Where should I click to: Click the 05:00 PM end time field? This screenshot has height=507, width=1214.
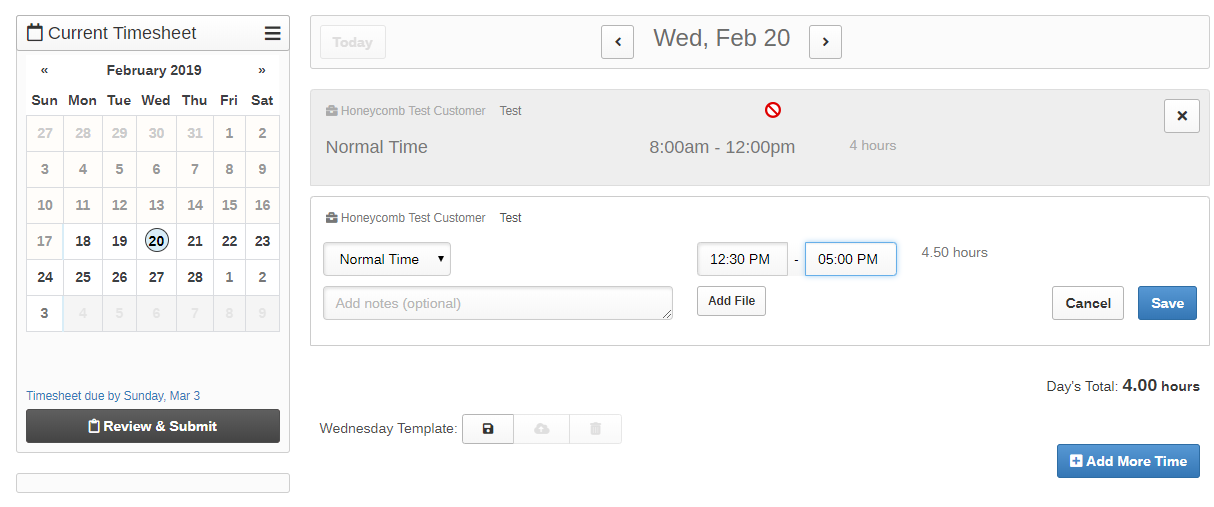coord(850,259)
